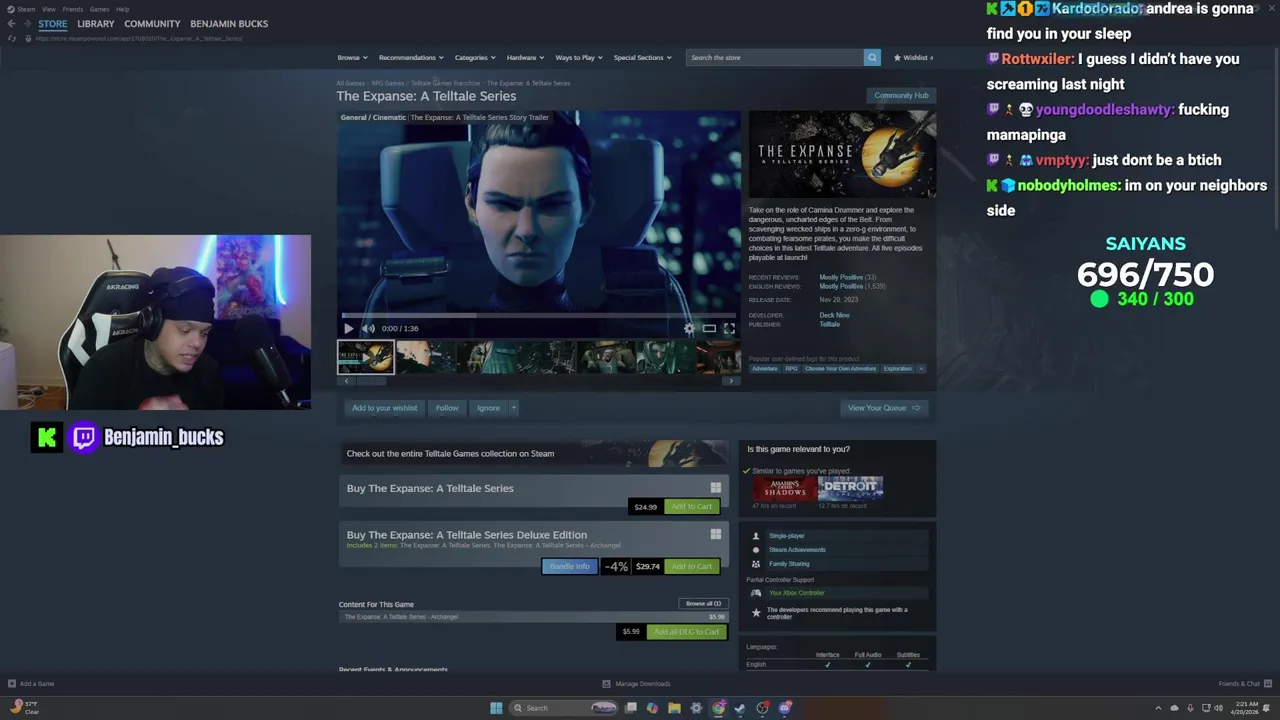This screenshot has height=720, width=1280.
Task: Add the $24.99 edition to cart
Action: tap(691, 507)
